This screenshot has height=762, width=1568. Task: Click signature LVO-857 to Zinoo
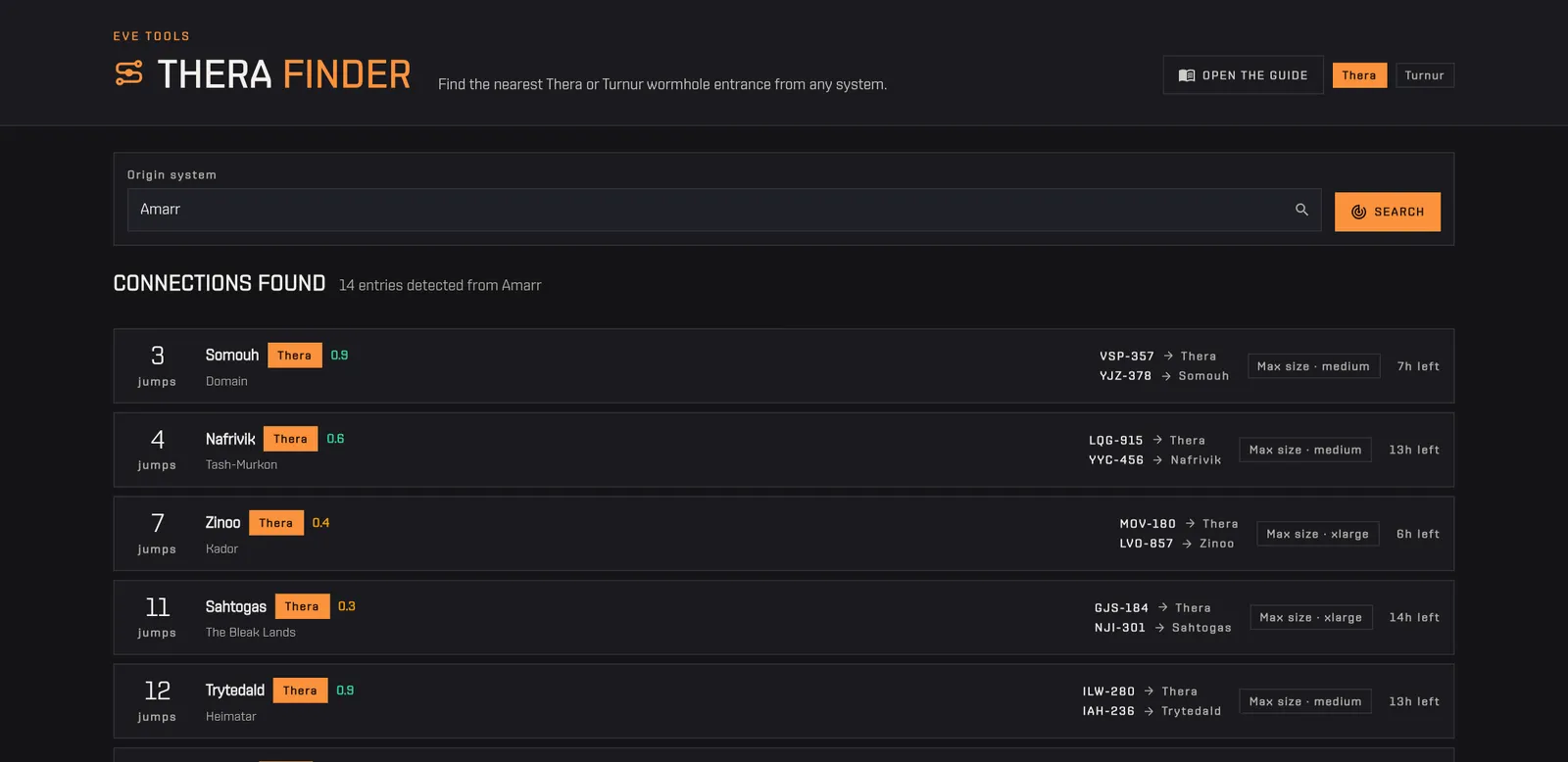[1177, 544]
